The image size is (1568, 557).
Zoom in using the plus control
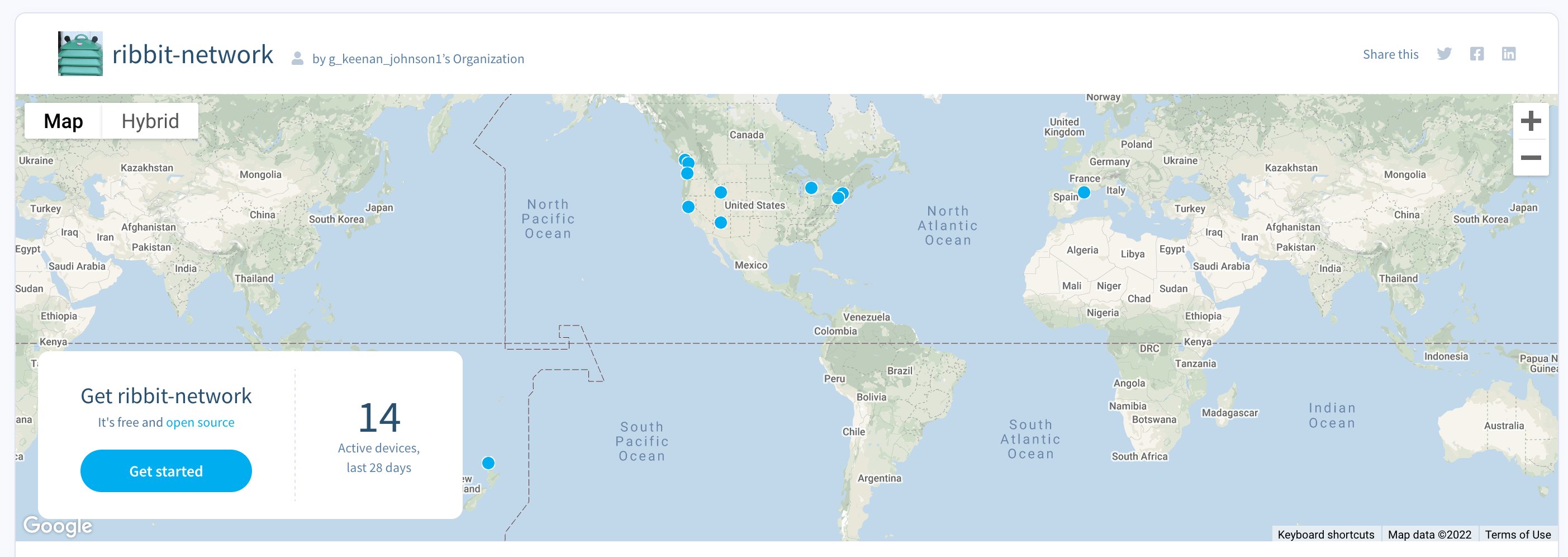[x=1530, y=121]
